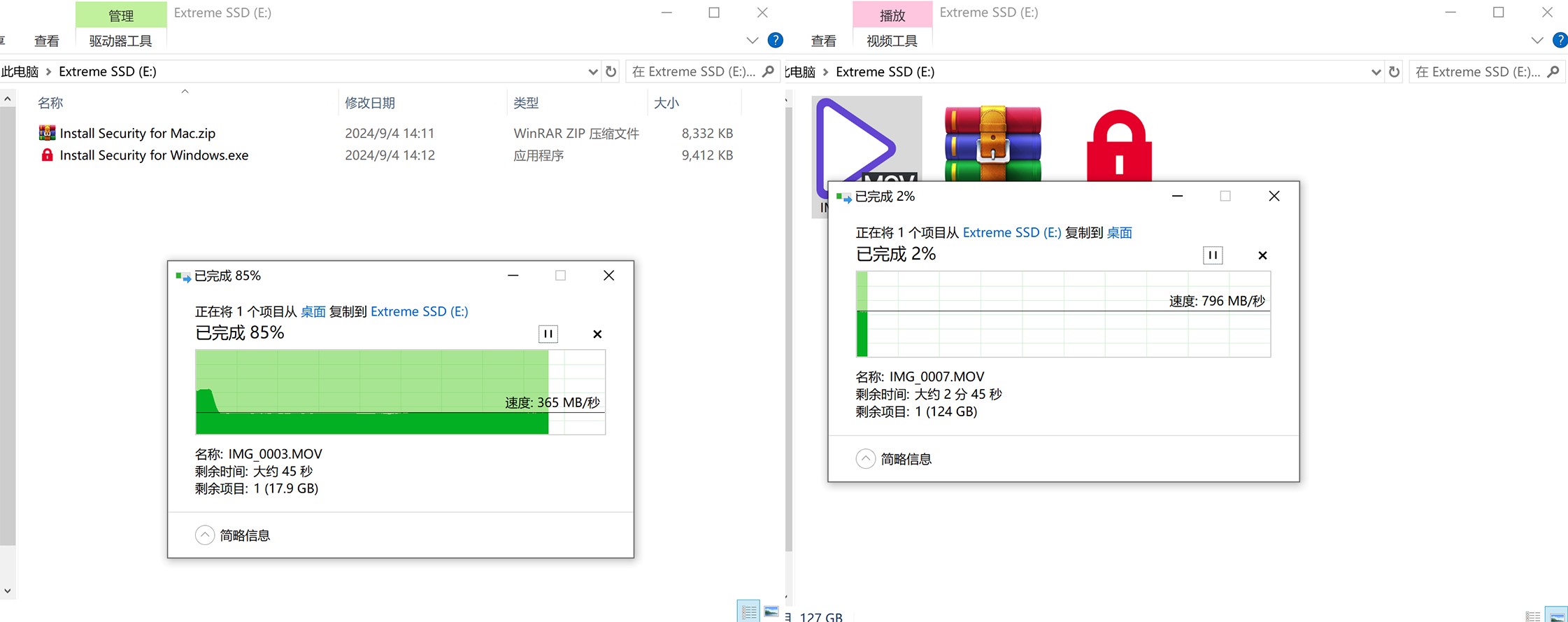
Task: Select the MOV video file thumbnail
Action: click(x=867, y=140)
